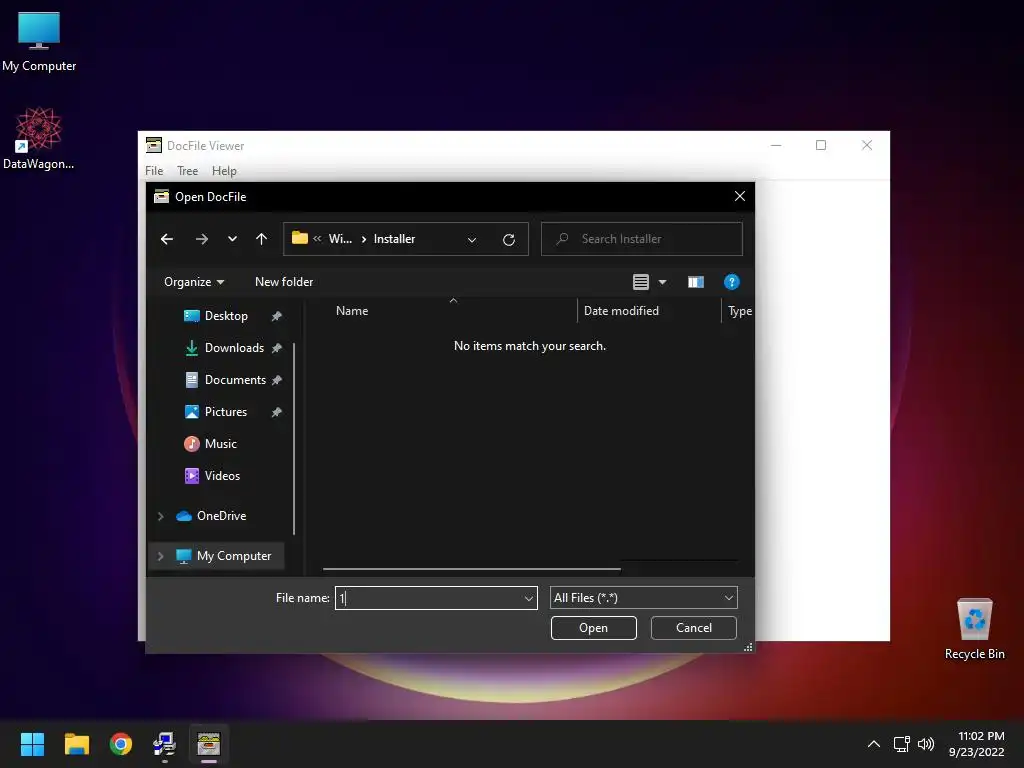Open Tree menu in DocFile Viewer
The image size is (1024, 768).
(x=187, y=171)
